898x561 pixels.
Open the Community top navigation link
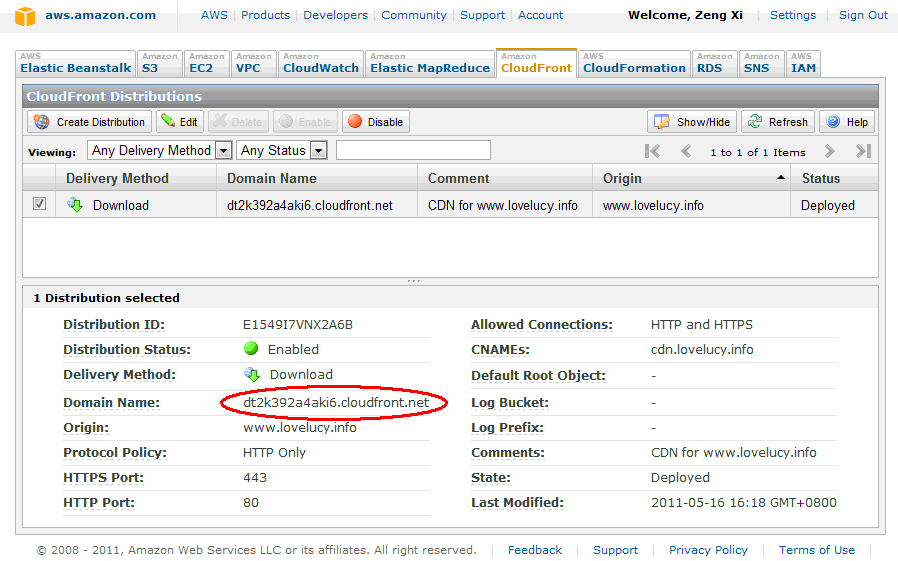(414, 15)
